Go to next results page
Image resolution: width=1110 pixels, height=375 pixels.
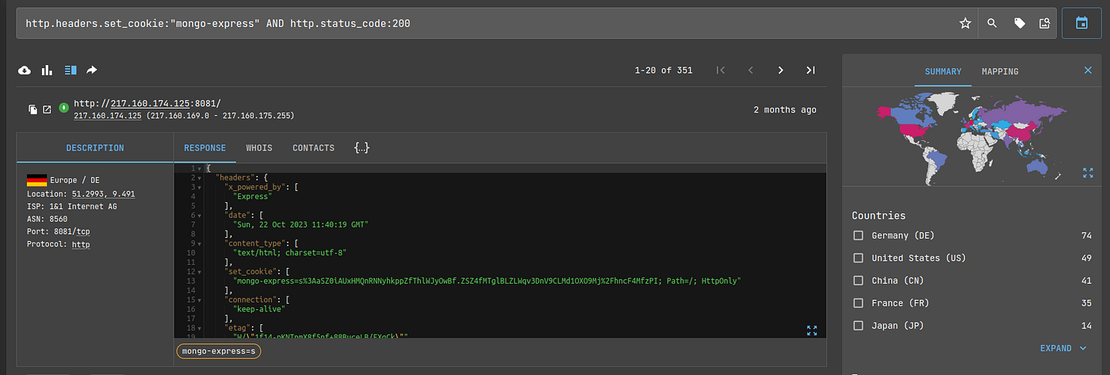tap(781, 70)
